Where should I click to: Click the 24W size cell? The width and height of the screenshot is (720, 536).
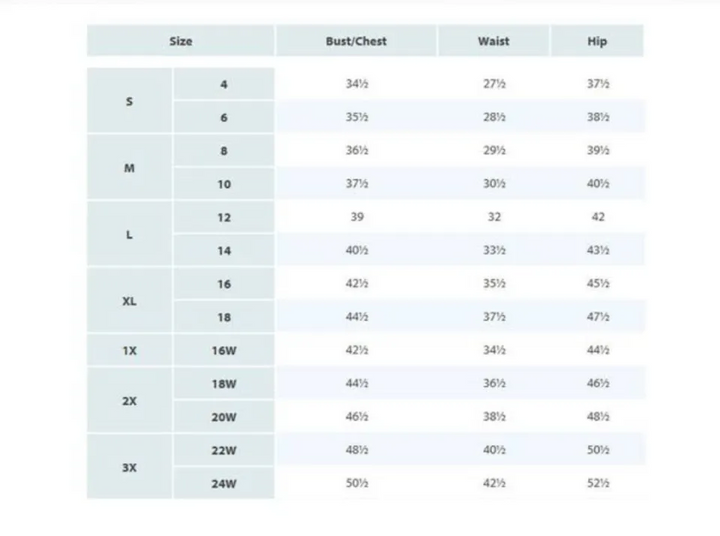[x=224, y=484]
